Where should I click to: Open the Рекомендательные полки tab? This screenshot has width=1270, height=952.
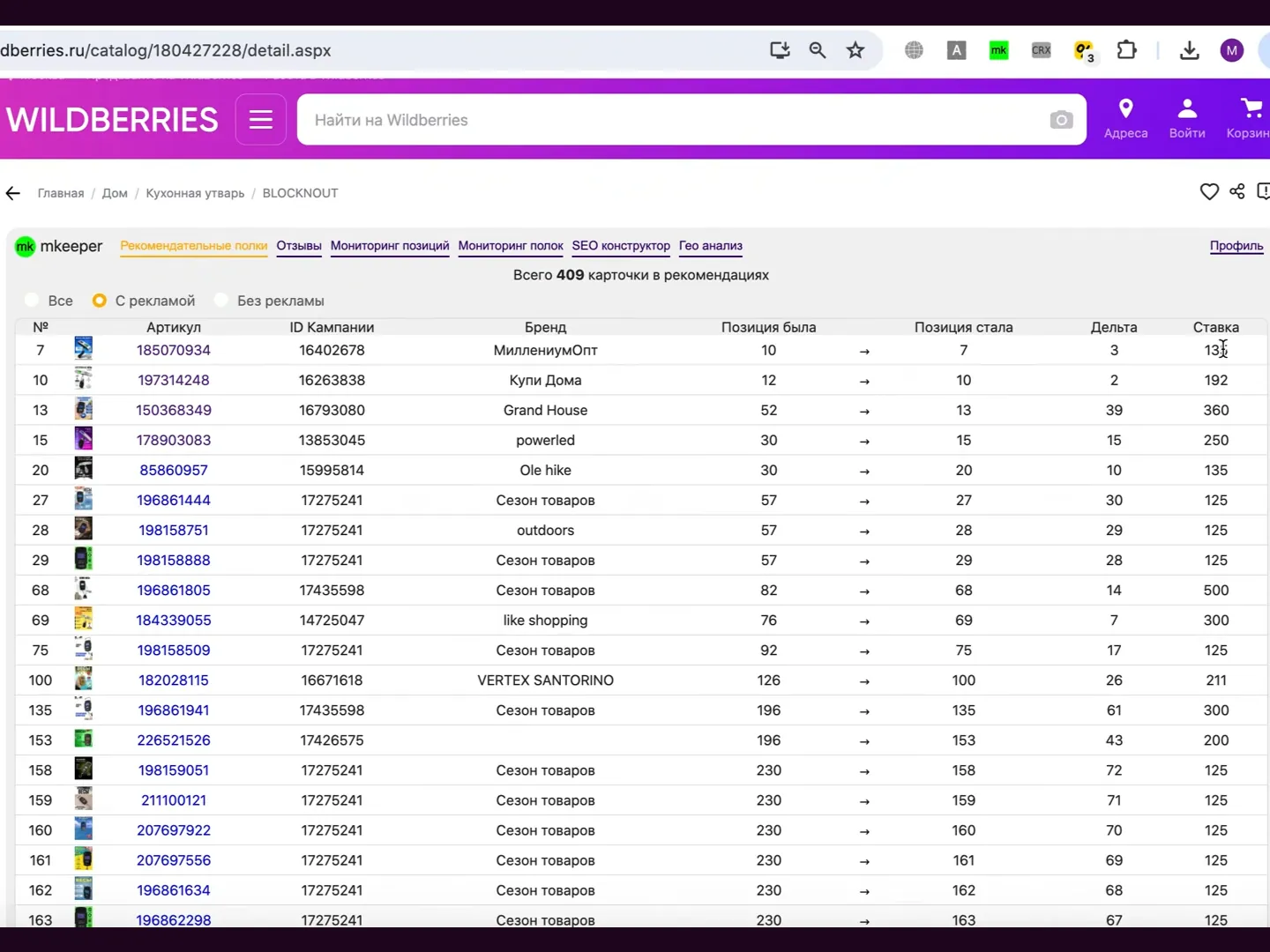194,246
